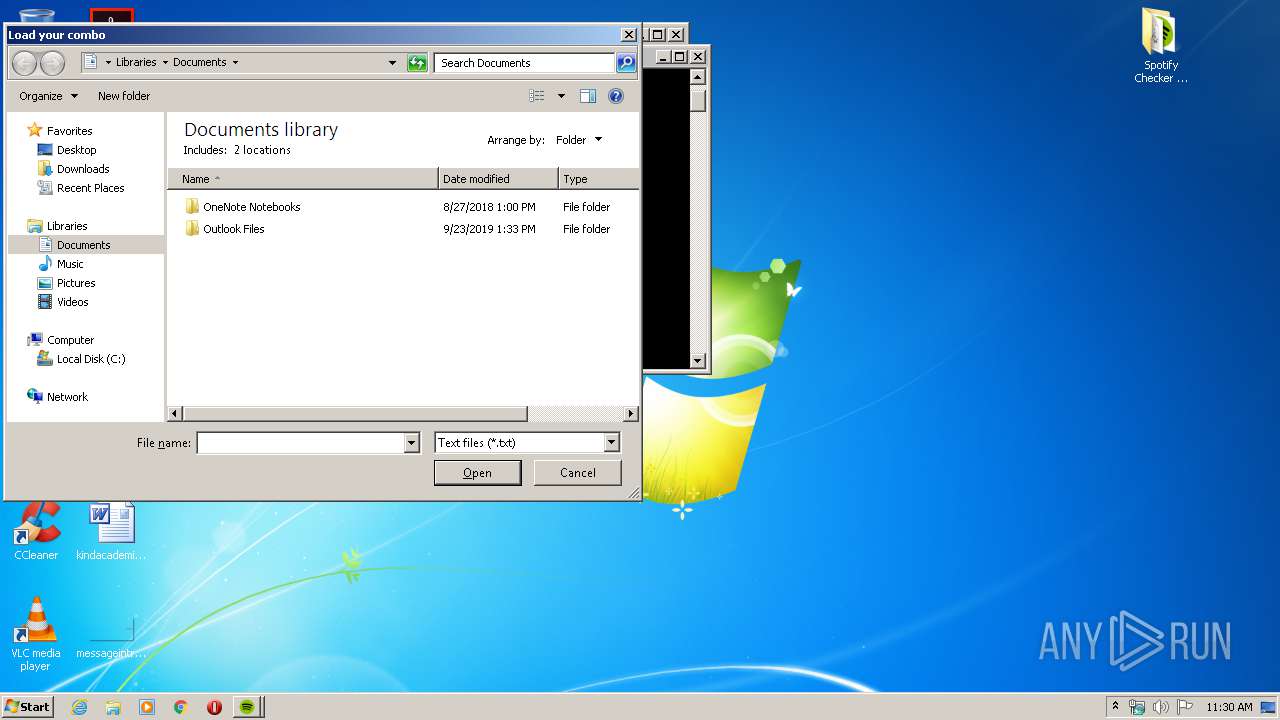This screenshot has height=720, width=1280.
Task: Launch Opera from taskbar
Action: click(x=214, y=707)
